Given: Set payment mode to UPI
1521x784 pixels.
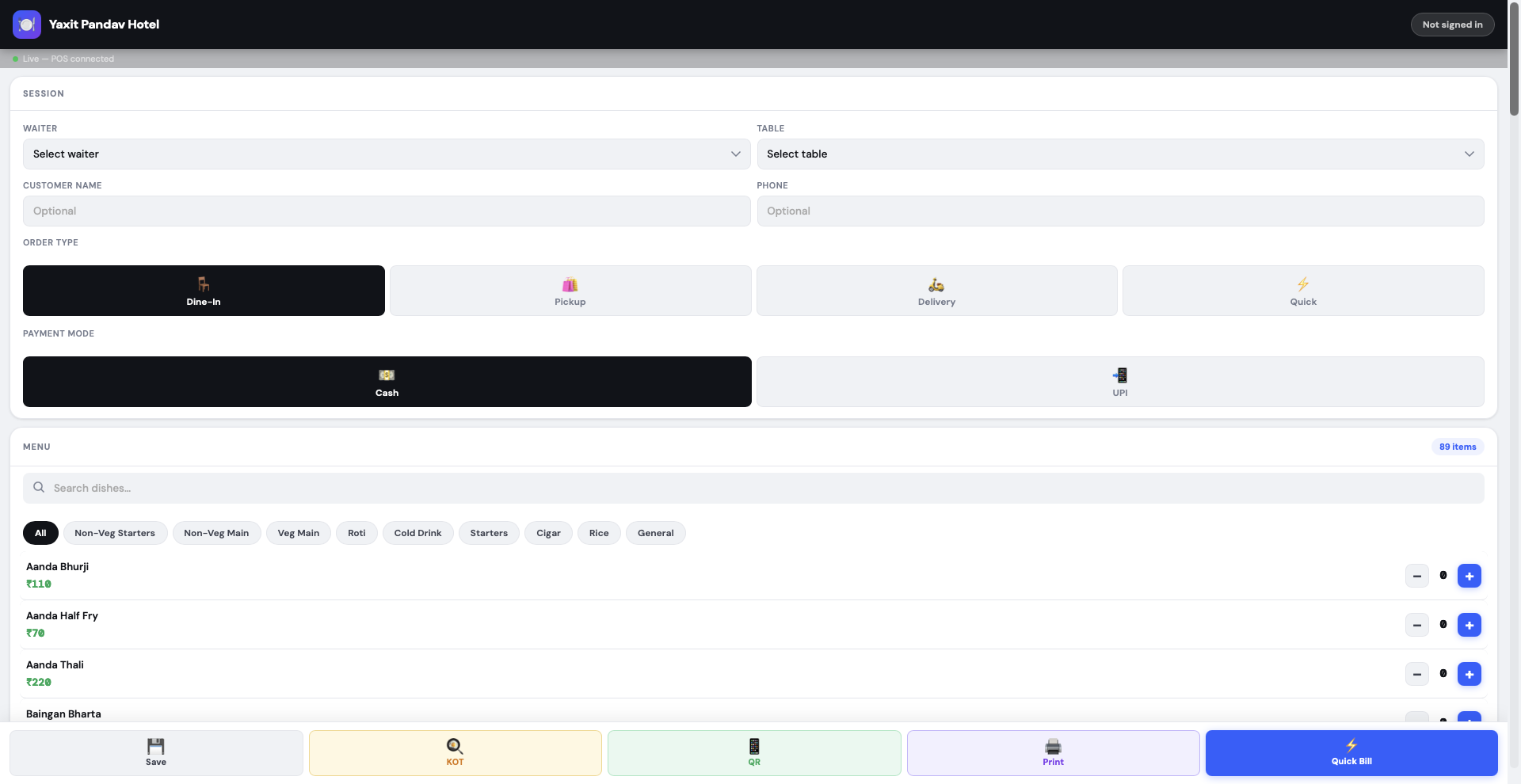Looking at the screenshot, I should 1120,382.
